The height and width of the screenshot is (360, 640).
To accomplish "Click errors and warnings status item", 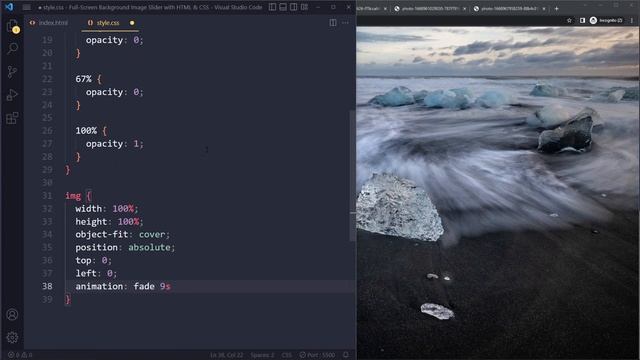I will [20, 355].
